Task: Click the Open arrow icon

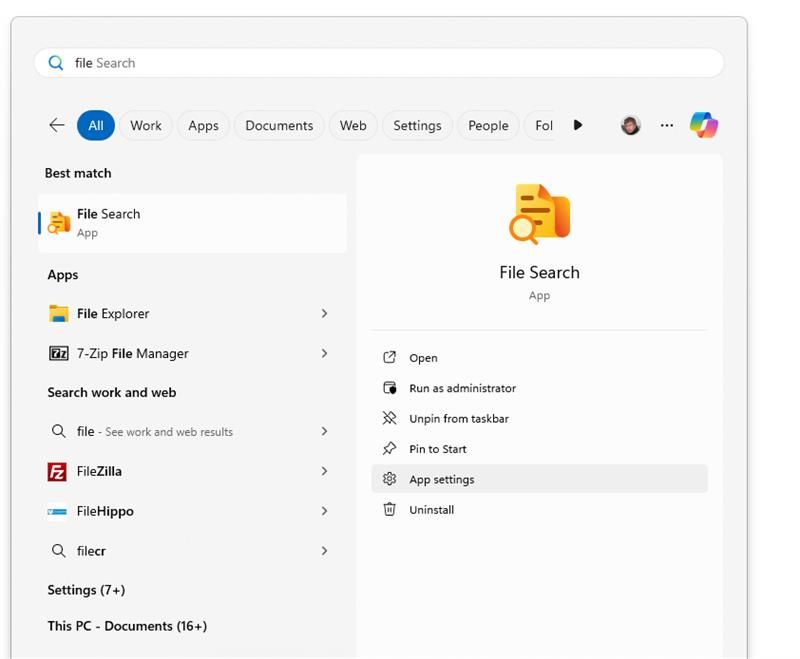Action: (389, 358)
